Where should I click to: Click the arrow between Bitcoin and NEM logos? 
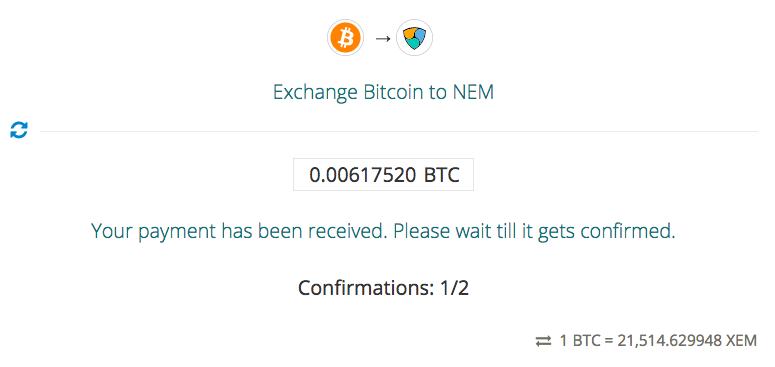point(383,39)
